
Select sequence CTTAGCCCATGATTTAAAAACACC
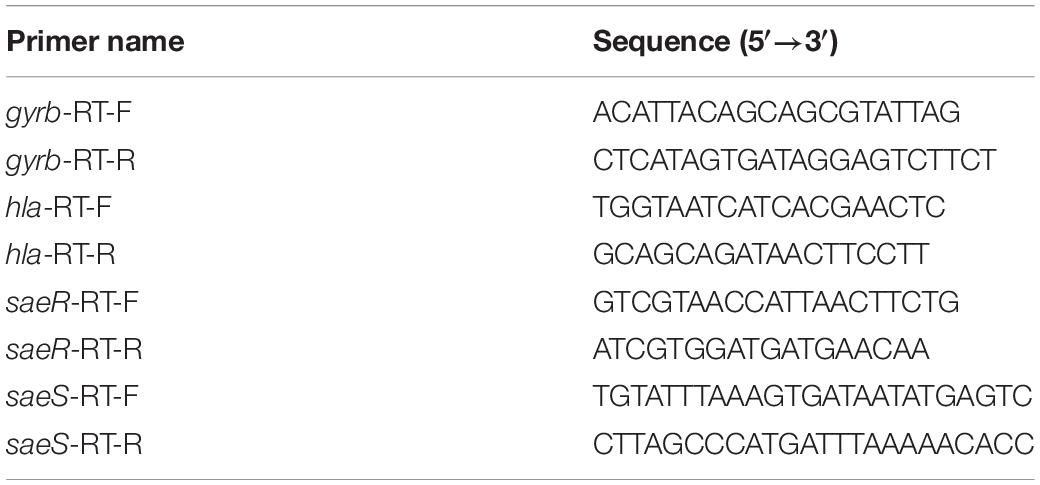click(813, 444)
